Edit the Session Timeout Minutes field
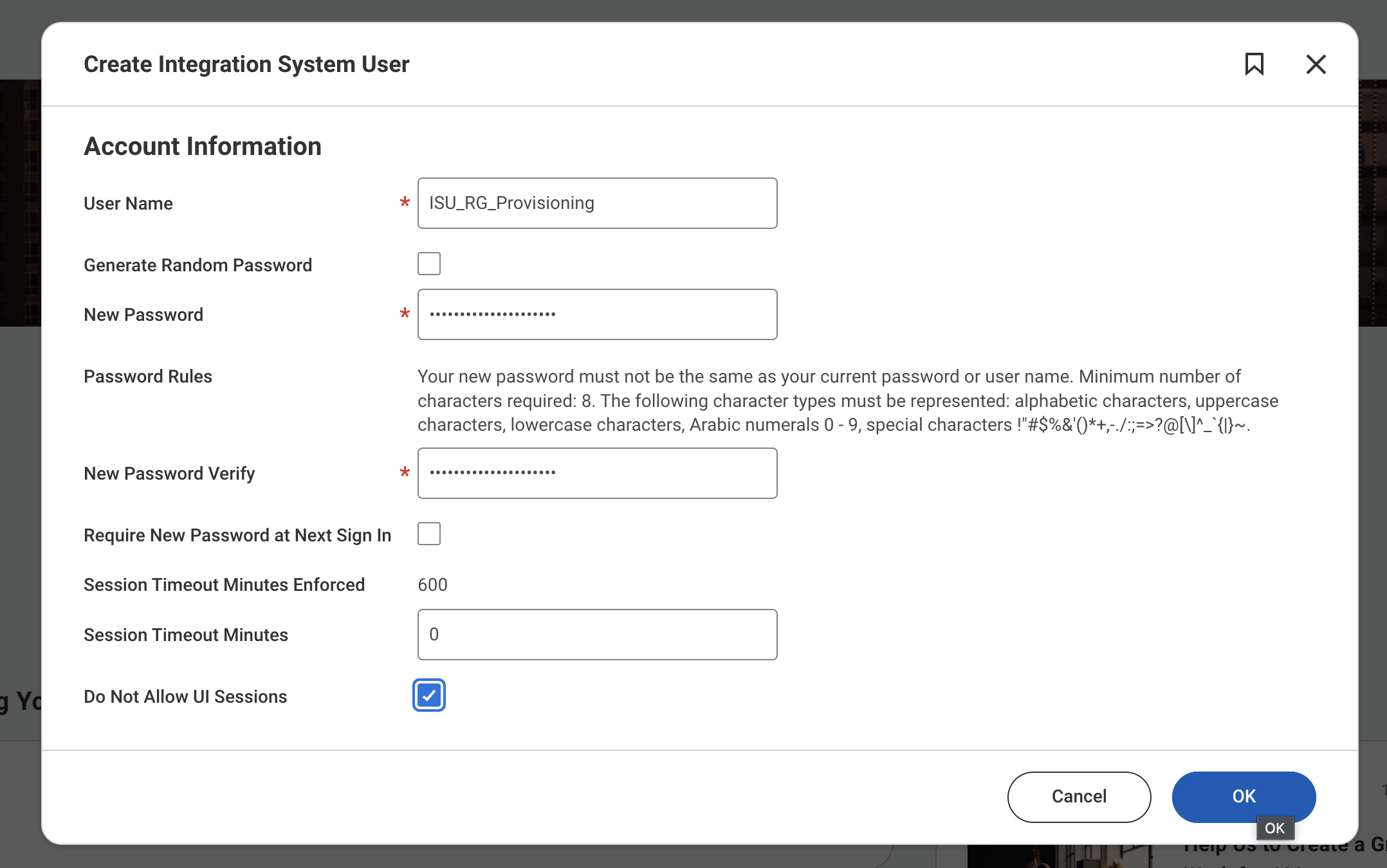1387x868 pixels. pos(597,635)
